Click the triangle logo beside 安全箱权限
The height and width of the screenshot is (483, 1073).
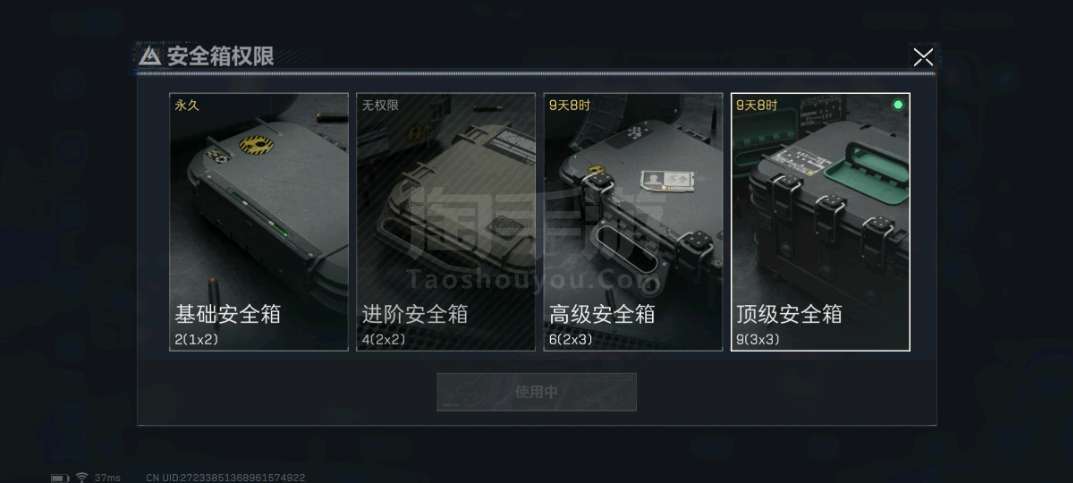coord(150,56)
